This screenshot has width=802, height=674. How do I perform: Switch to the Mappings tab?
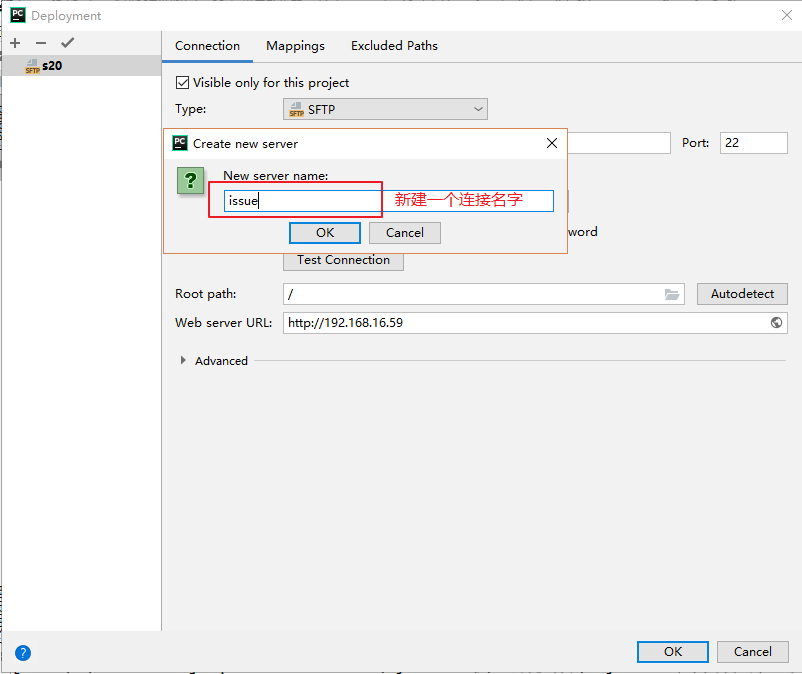coord(295,46)
